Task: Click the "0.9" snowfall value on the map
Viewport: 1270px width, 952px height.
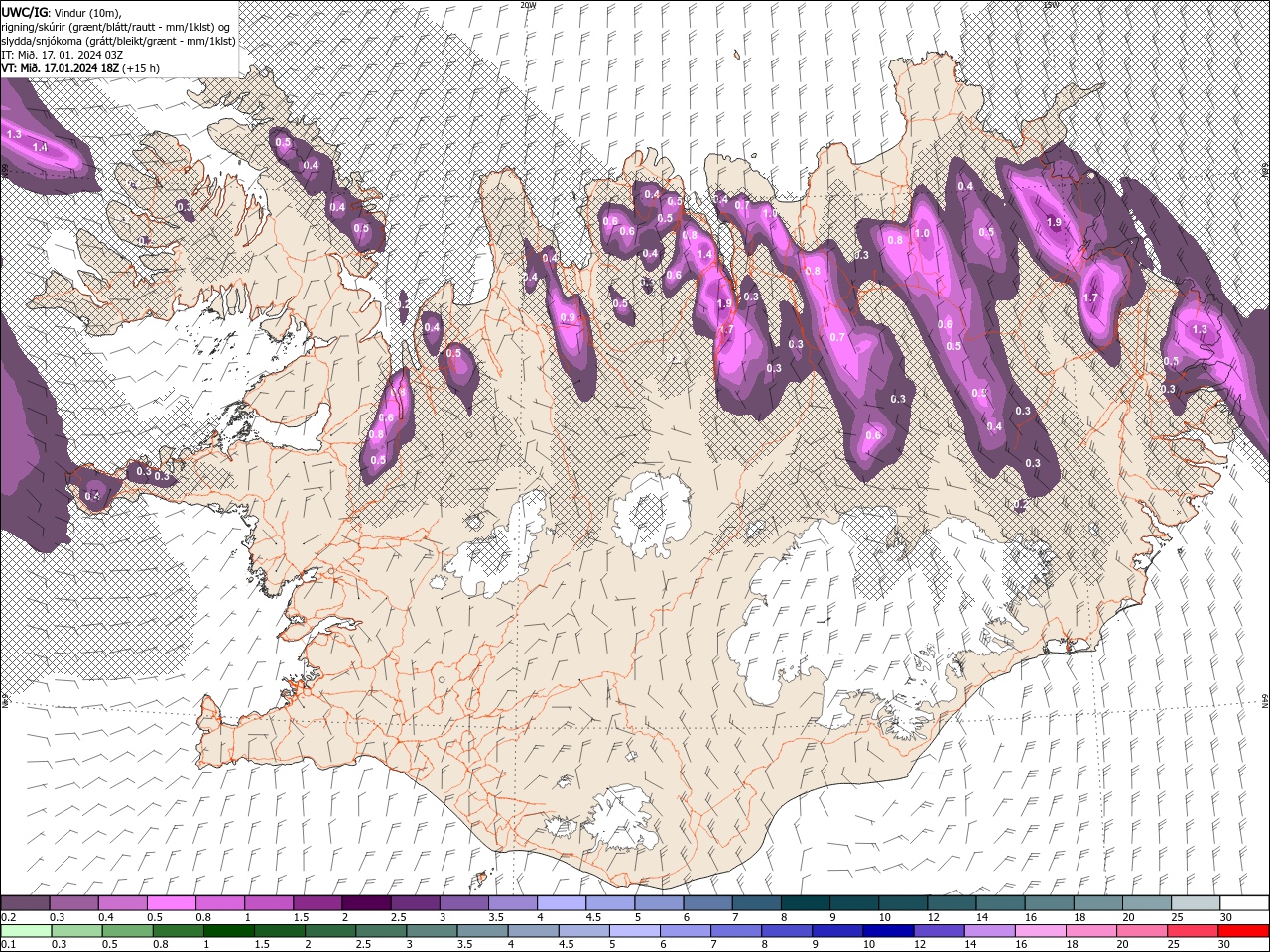Action: pos(568,317)
